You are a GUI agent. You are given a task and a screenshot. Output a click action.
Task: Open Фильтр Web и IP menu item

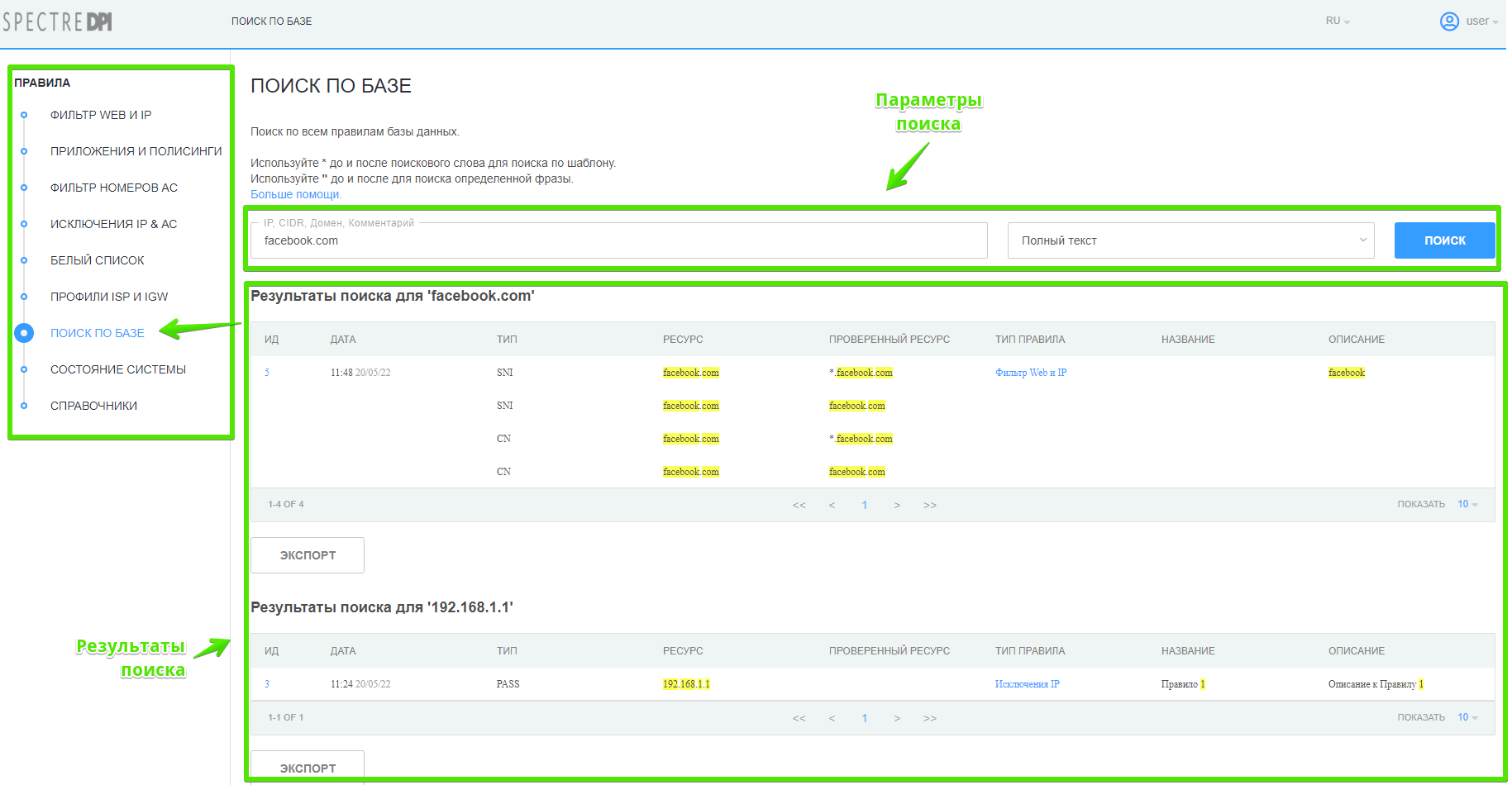101,115
